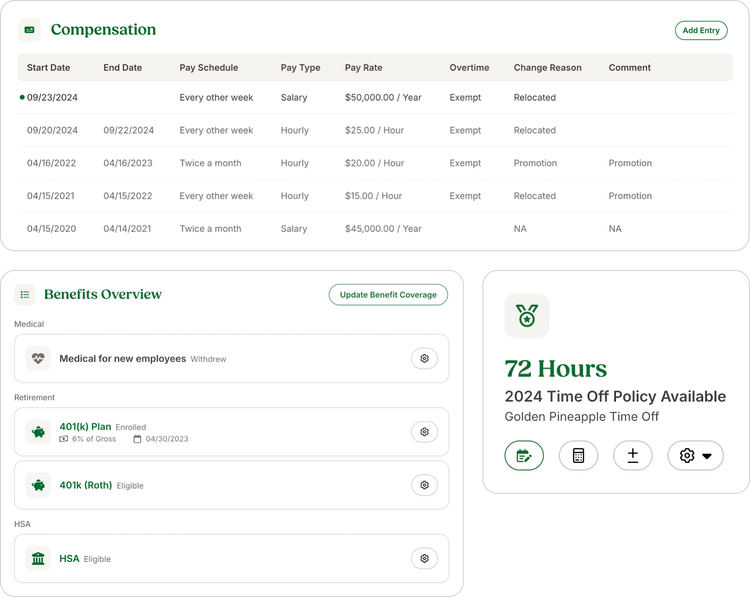750x597 pixels.
Task: Expand the time off settings gear dropdown
Action: click(x=695, y=455)
